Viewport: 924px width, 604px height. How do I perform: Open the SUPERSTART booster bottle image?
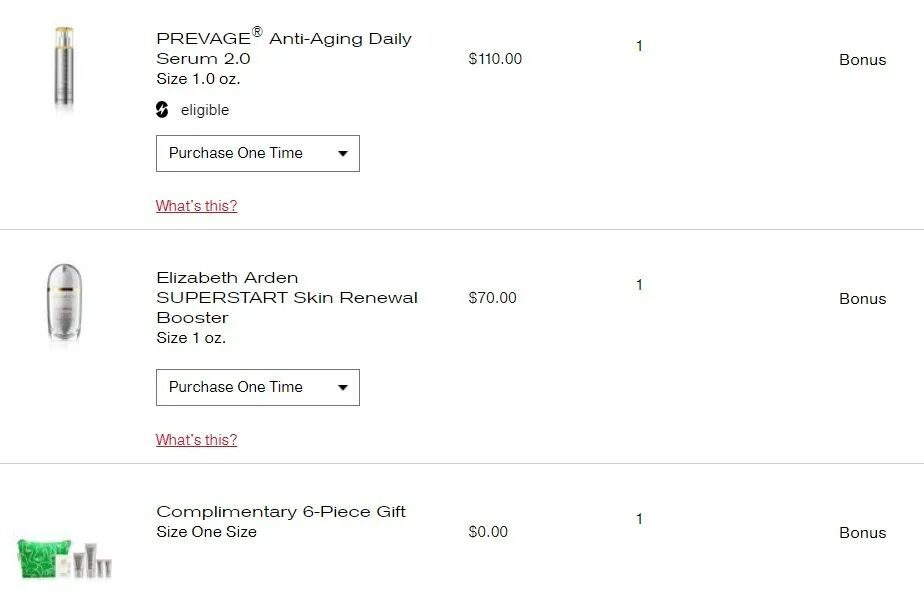(65, 305)
